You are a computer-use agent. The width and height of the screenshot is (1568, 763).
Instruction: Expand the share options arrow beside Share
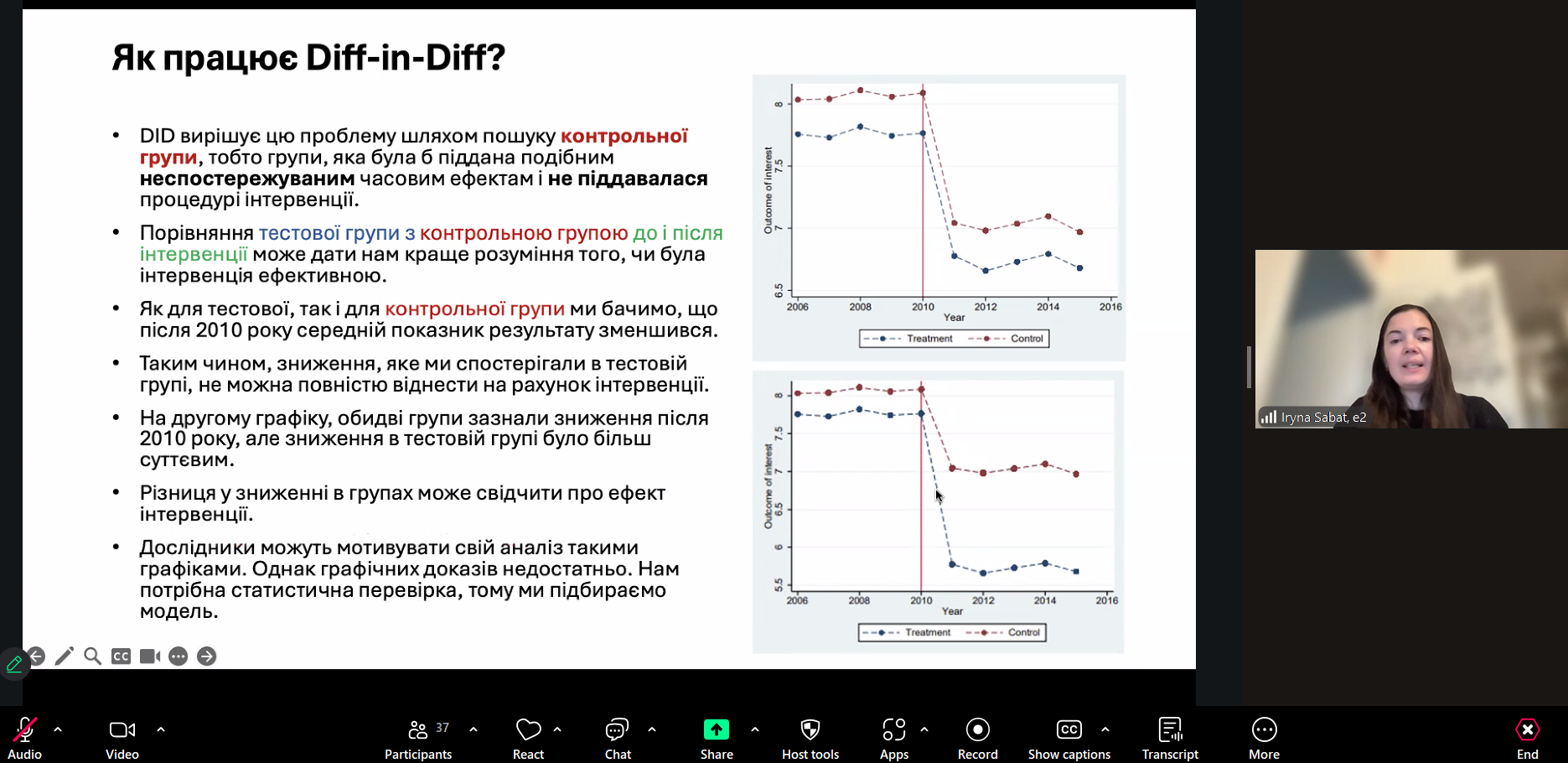(755, 729)
